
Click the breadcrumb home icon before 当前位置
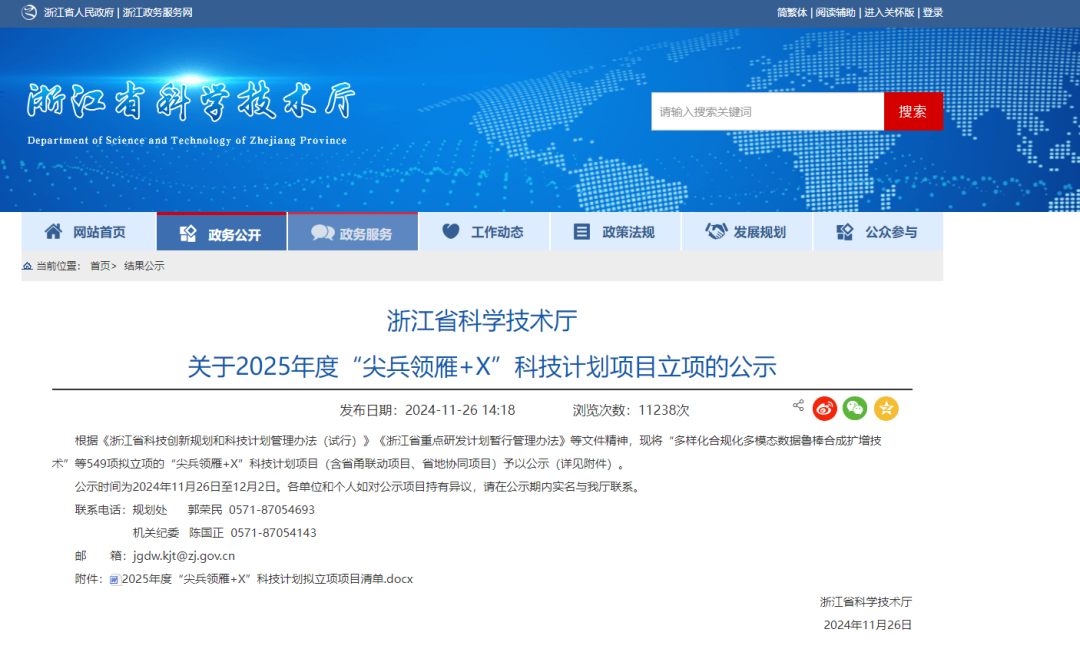pyautogui.click(x=28, y=266)
